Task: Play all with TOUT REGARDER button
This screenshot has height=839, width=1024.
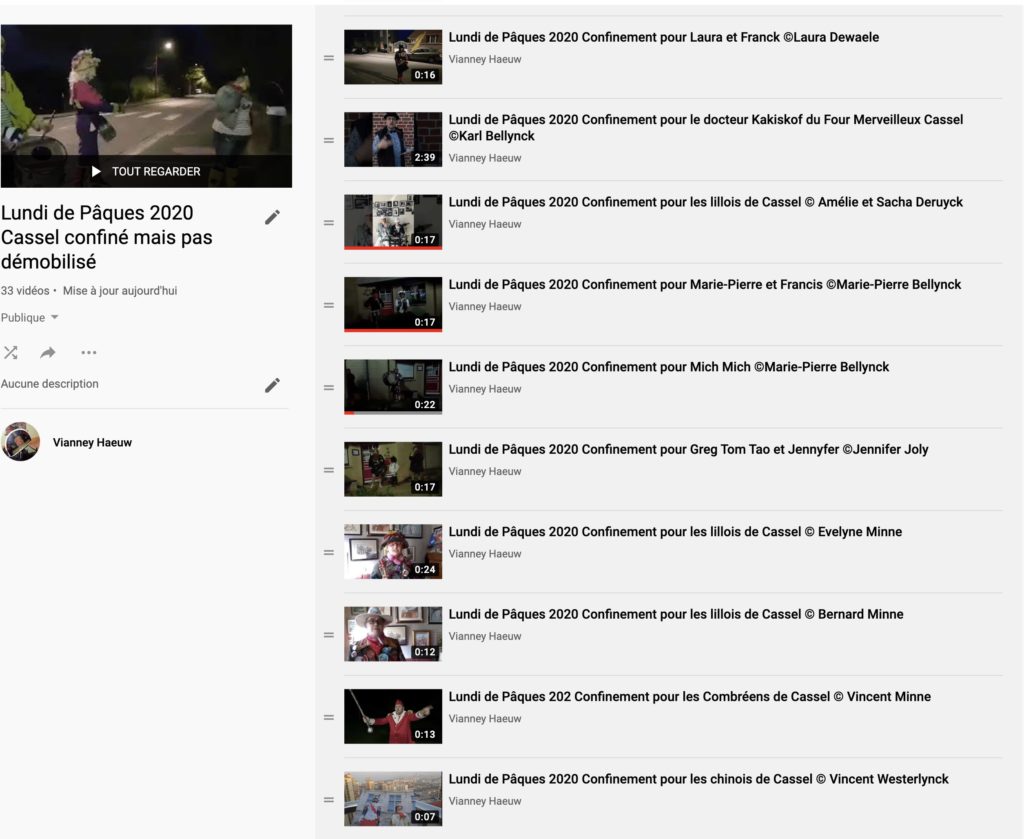Action: click(146, 172)
